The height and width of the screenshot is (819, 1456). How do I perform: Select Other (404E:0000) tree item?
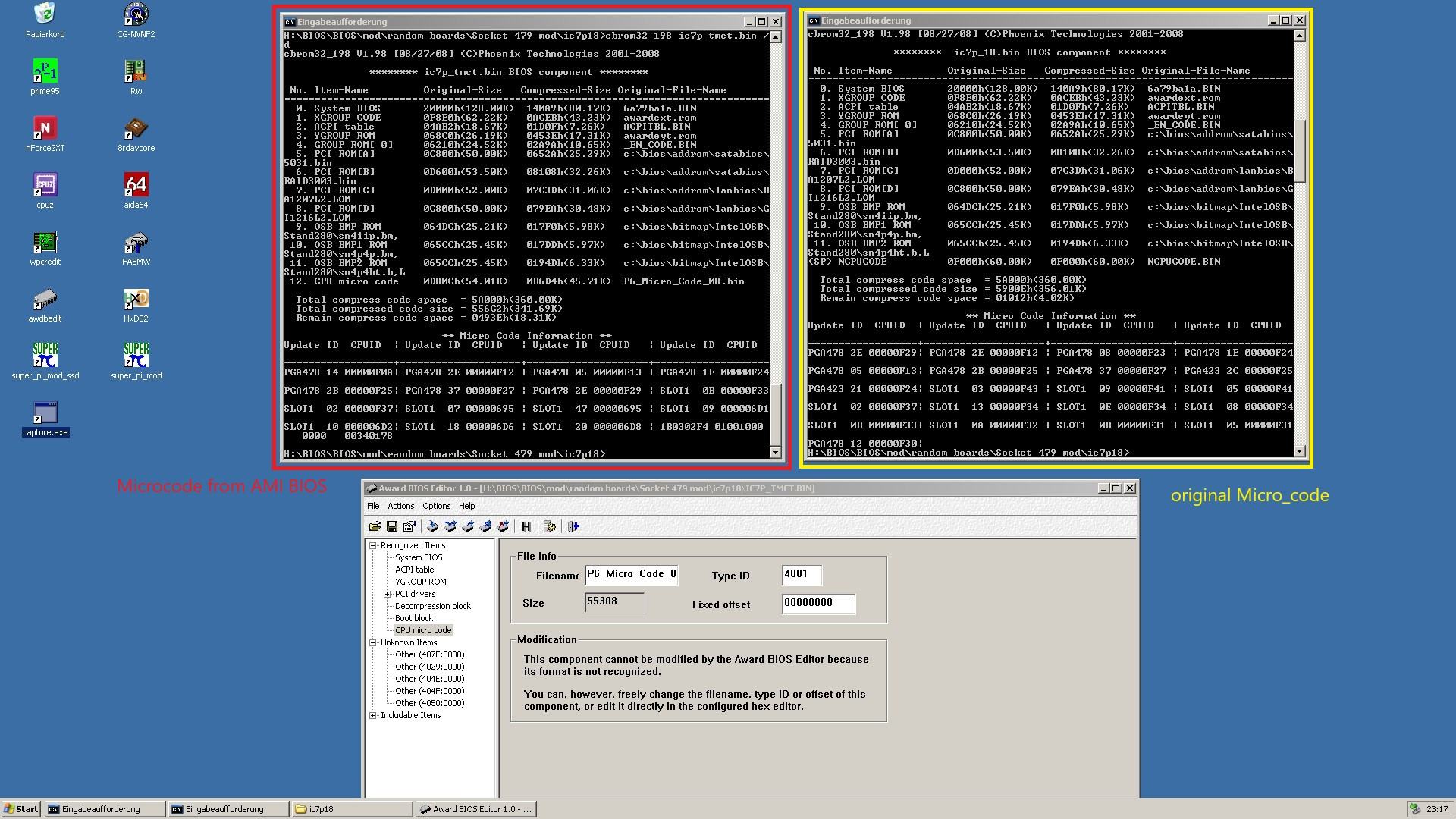429,679
